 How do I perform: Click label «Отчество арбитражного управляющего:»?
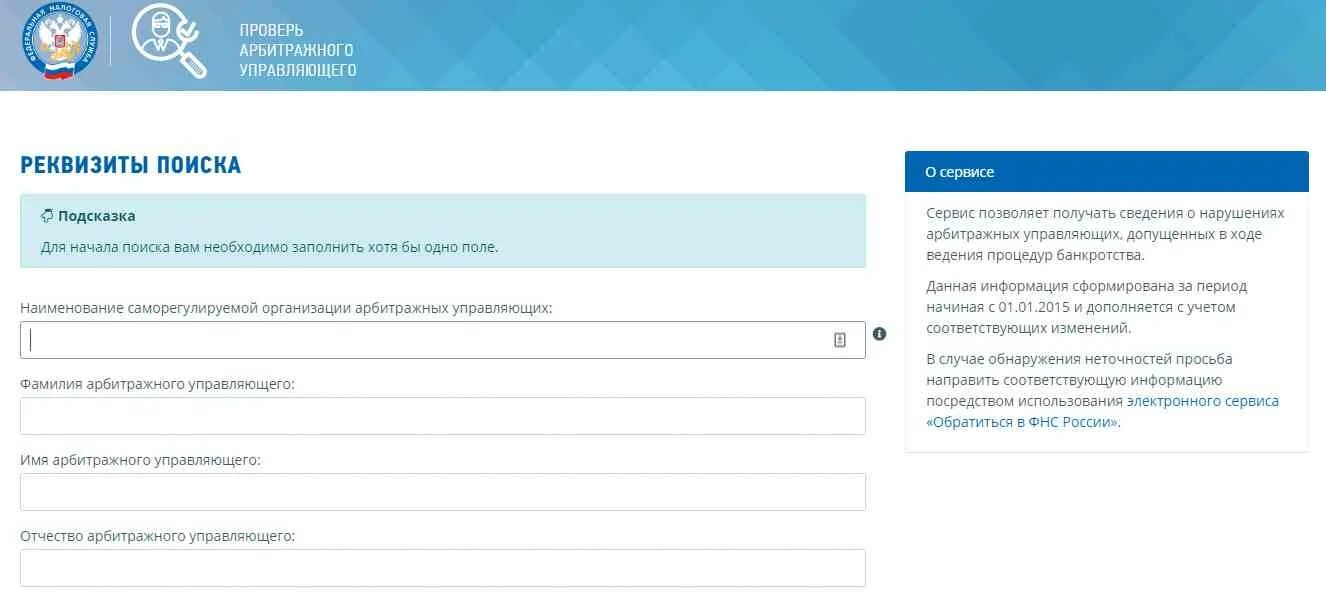point(158,536)
